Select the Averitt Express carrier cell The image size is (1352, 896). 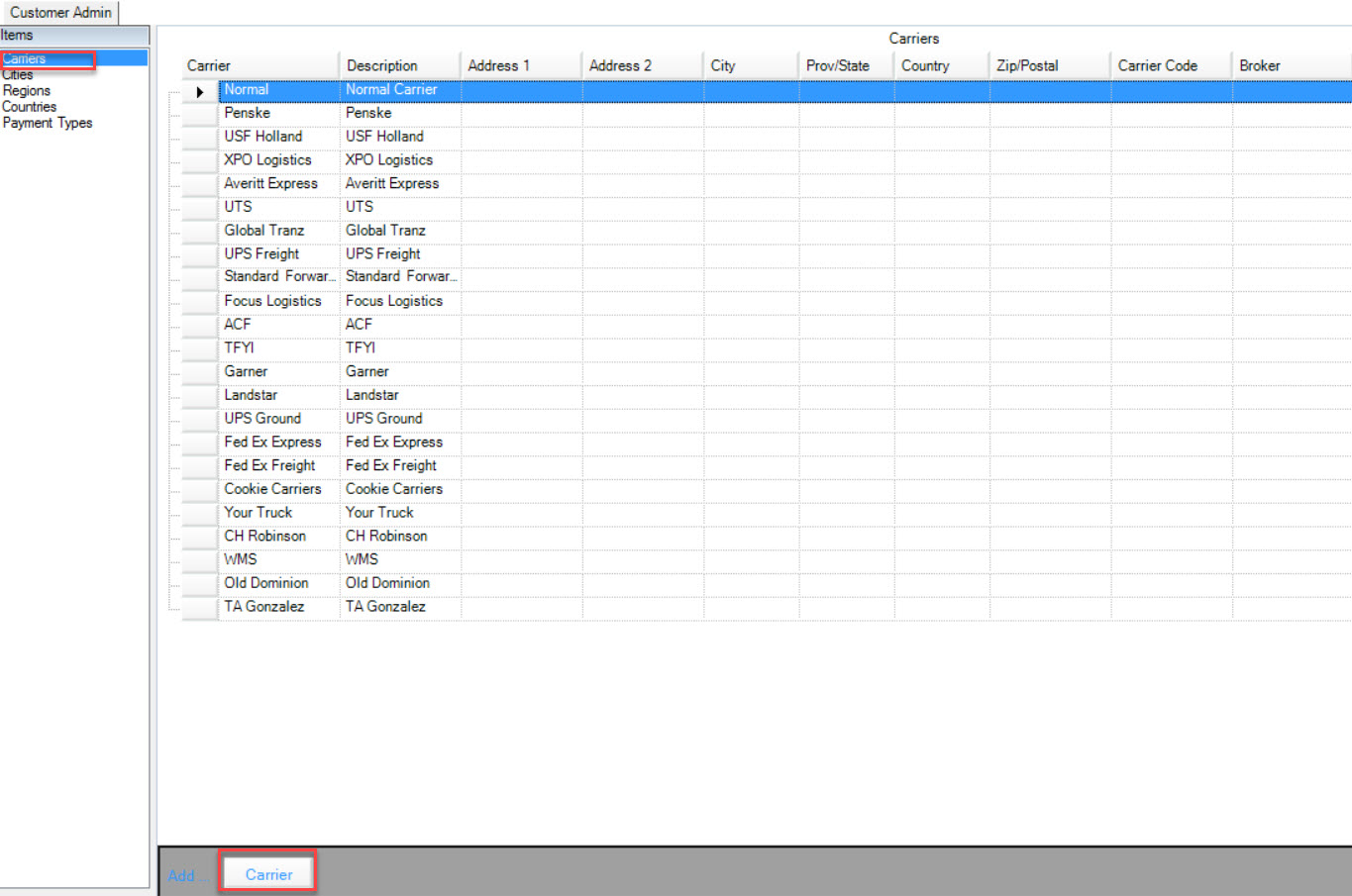(279, 184)
